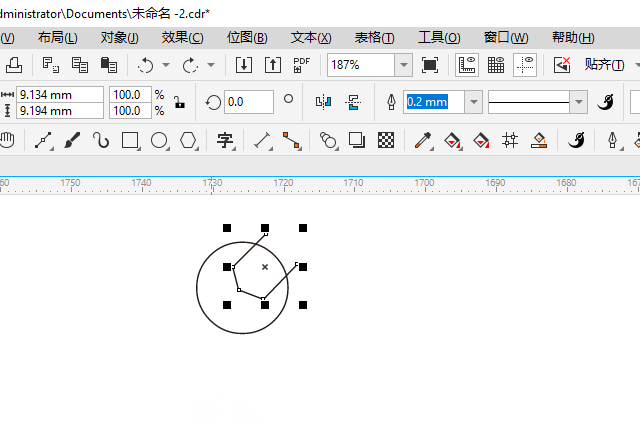Image resolution: width=640 pixels, height=424 pixels.
Task: Select the Pan hand tool
Action: tap(7, 140)
